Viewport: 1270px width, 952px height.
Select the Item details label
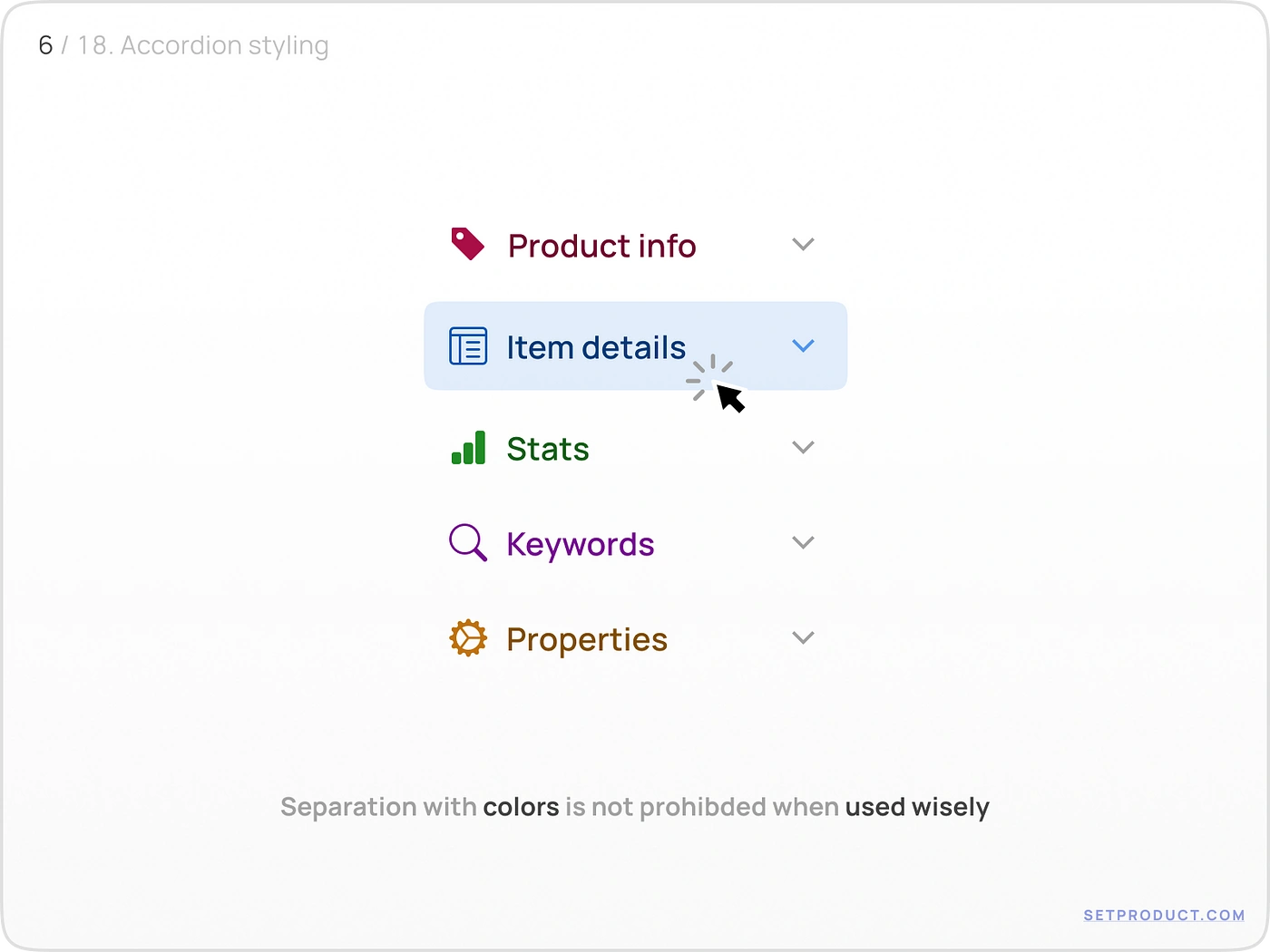(596, 347)
